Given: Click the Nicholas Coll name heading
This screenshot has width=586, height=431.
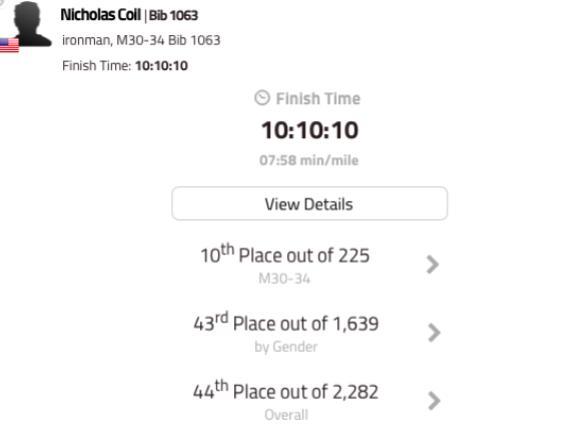Looking at the screenshot, I should (x=101, y=15).
